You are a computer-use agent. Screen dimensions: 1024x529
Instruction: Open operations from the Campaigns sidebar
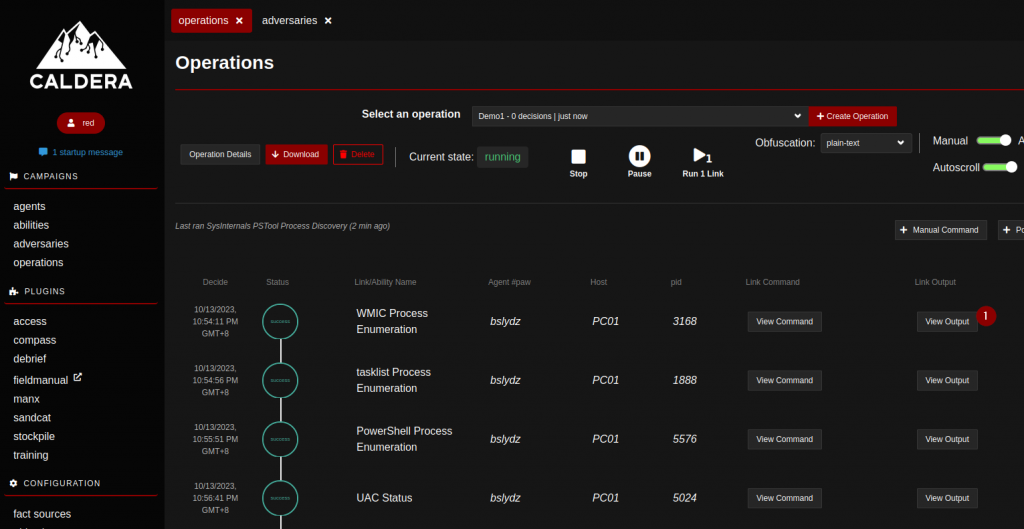(x=38, y=263)
